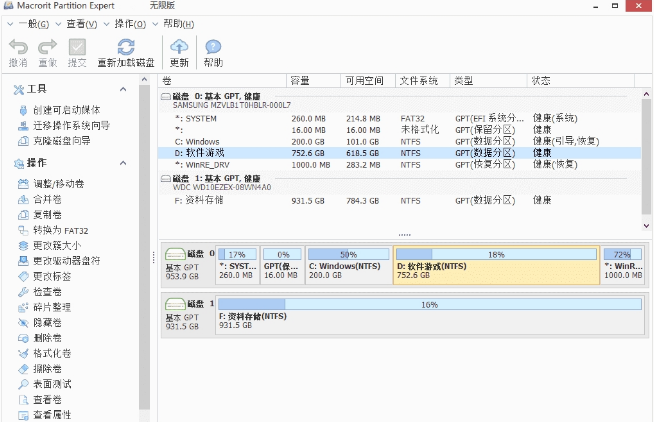Run 检查卷 check volume

coord(40,292)
